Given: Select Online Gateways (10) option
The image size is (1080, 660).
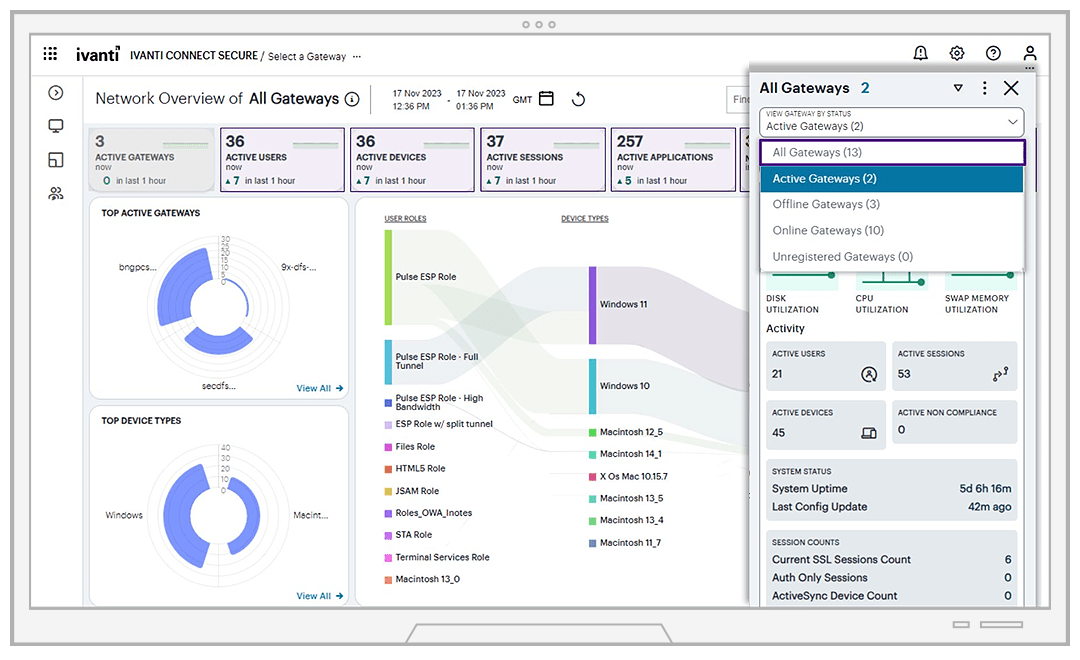Looking at the screenshot, I should tap(892, 230).
